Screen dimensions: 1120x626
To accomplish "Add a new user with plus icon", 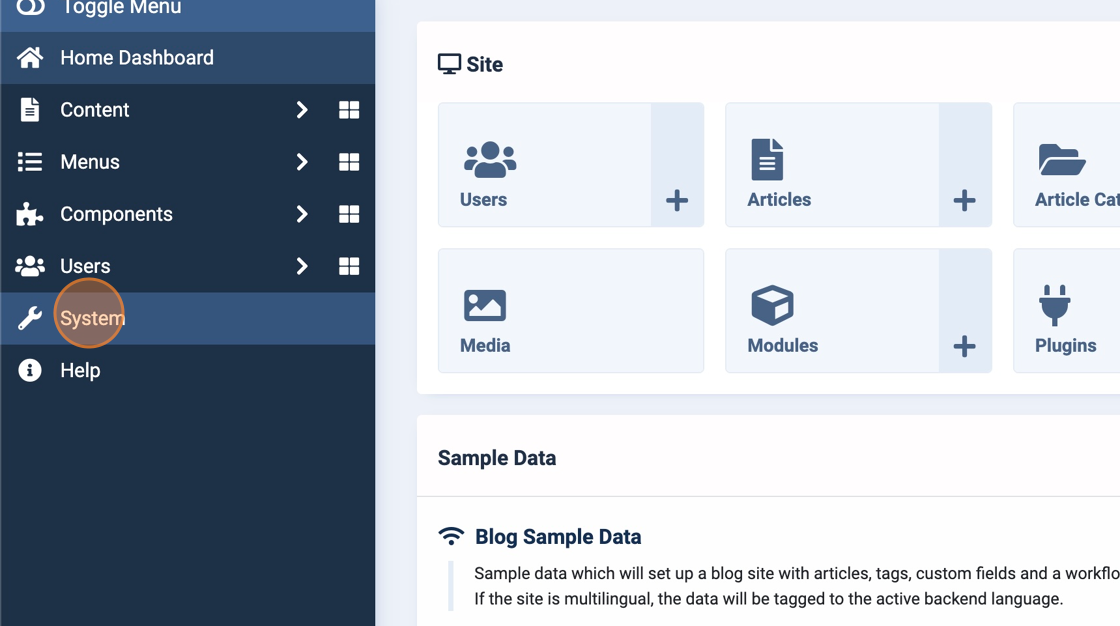I will [x=677, y=200].
